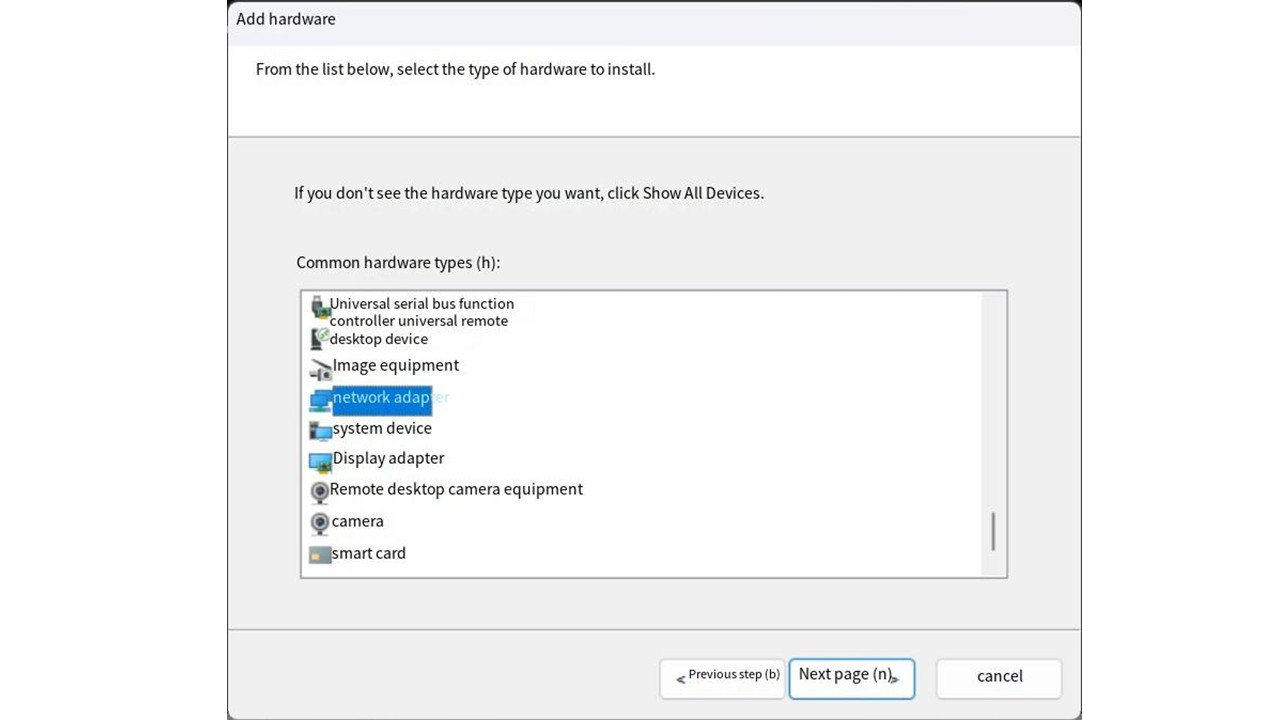Screen dimensions: 1280x720
Task: Click the universal remote desktop device icon
Action: coord(319,338)
